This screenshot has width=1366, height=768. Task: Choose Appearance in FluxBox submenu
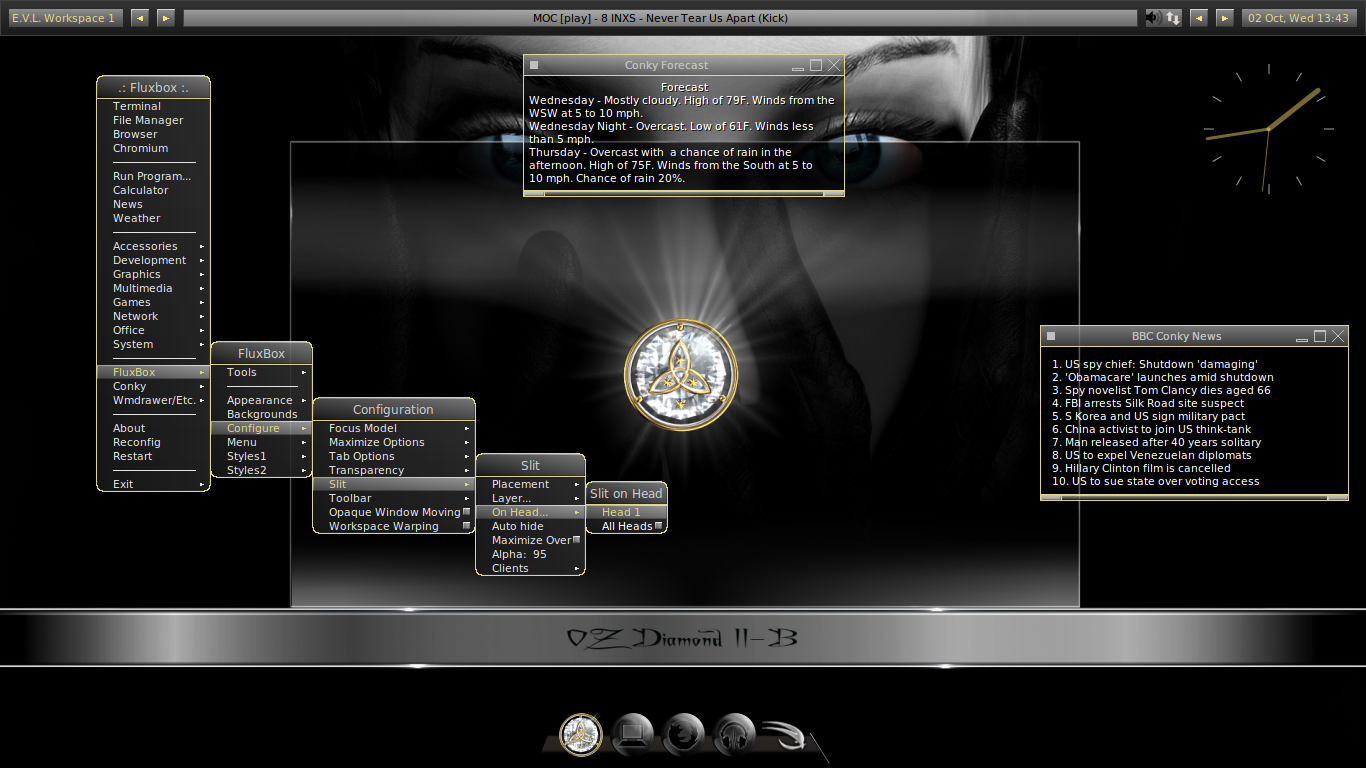tap(261, 400)
